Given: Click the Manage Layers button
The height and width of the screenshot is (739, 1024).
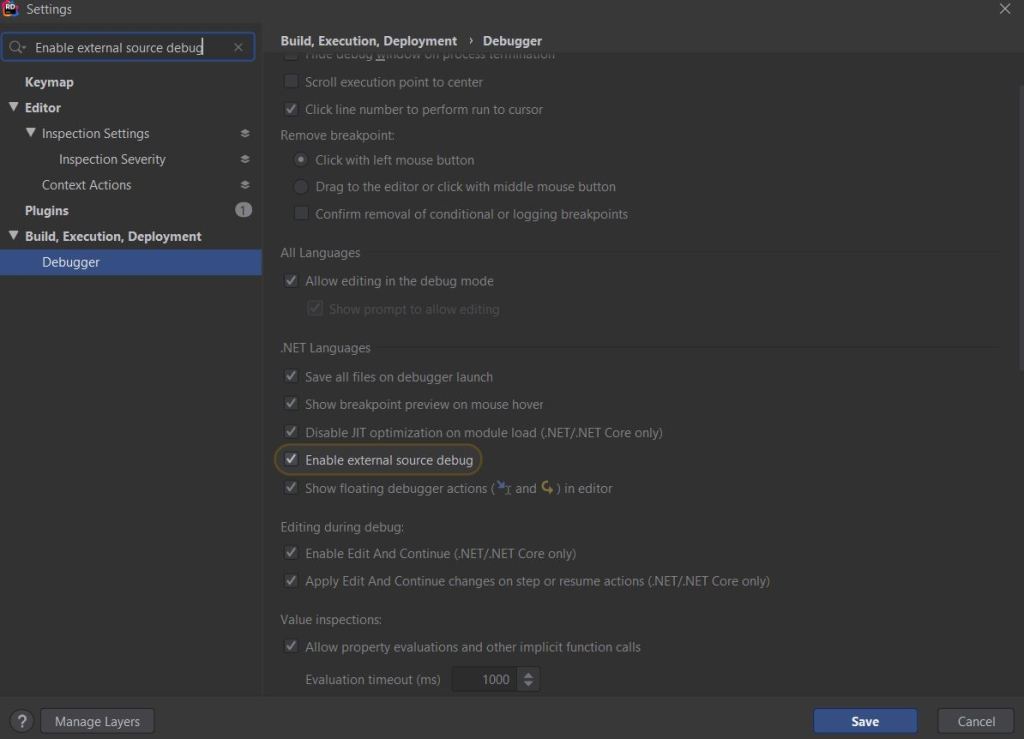Looking at the screenshot, I should pyautogui.click(x=97, y=721).
